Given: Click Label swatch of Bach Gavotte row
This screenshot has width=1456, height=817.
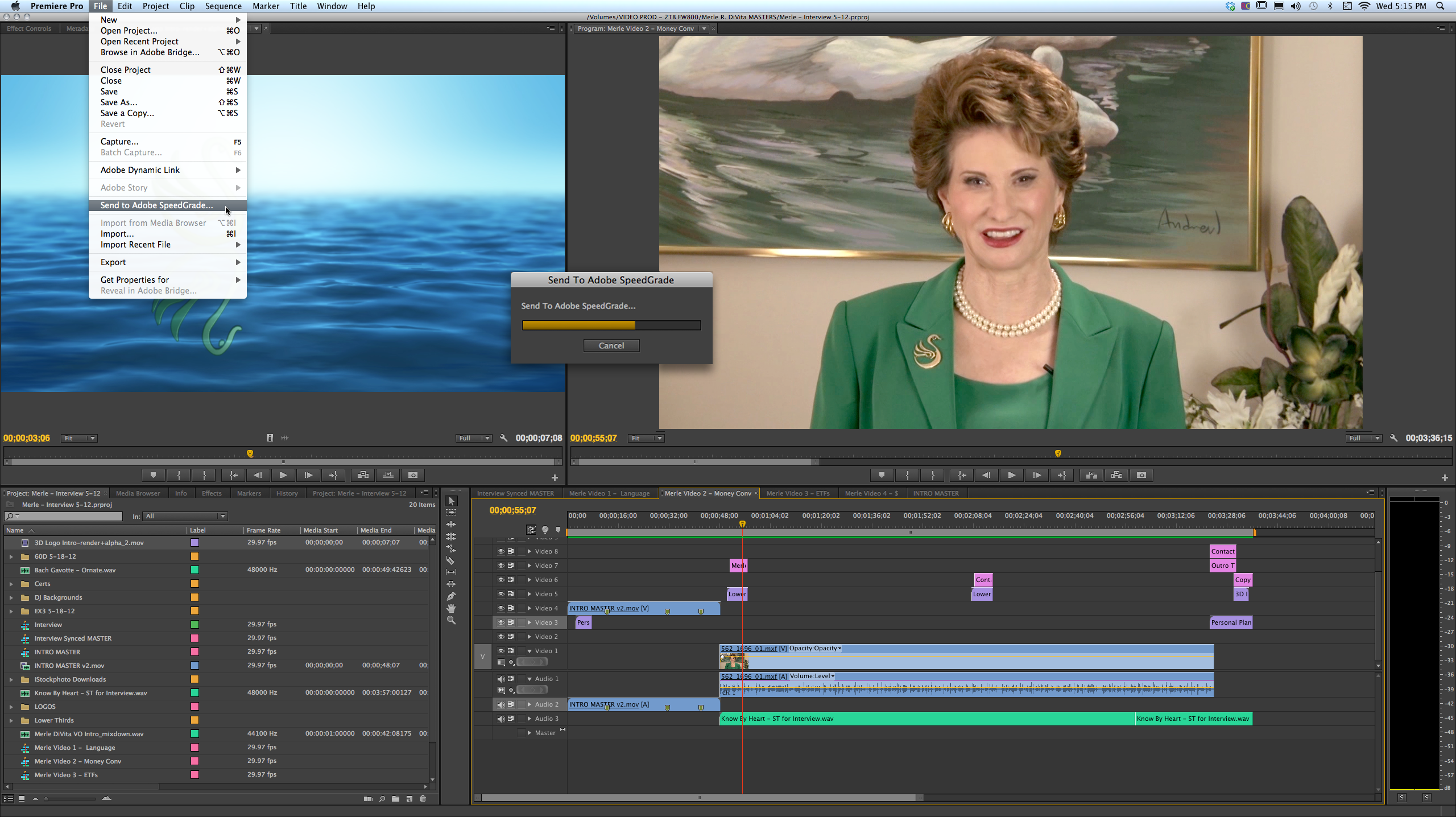Looking at the screenshot, I should (x=195, y=570).
